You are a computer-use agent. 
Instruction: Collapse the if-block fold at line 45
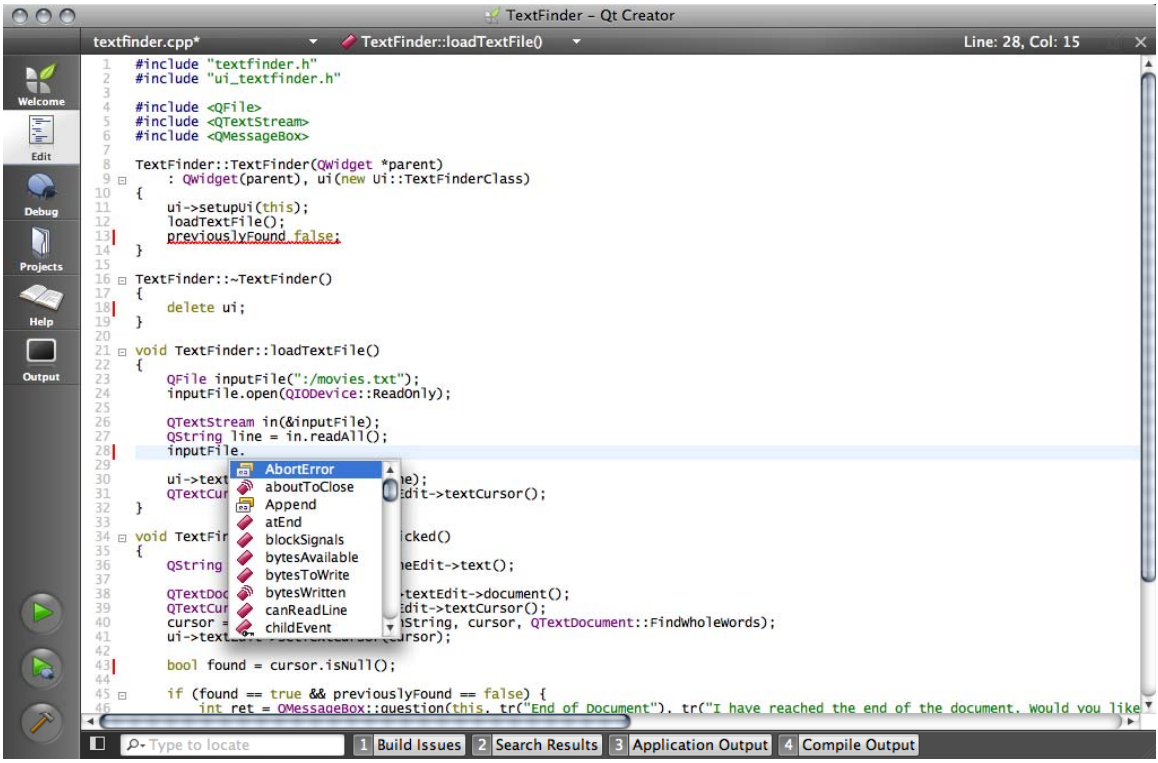[x=122, y=695]
